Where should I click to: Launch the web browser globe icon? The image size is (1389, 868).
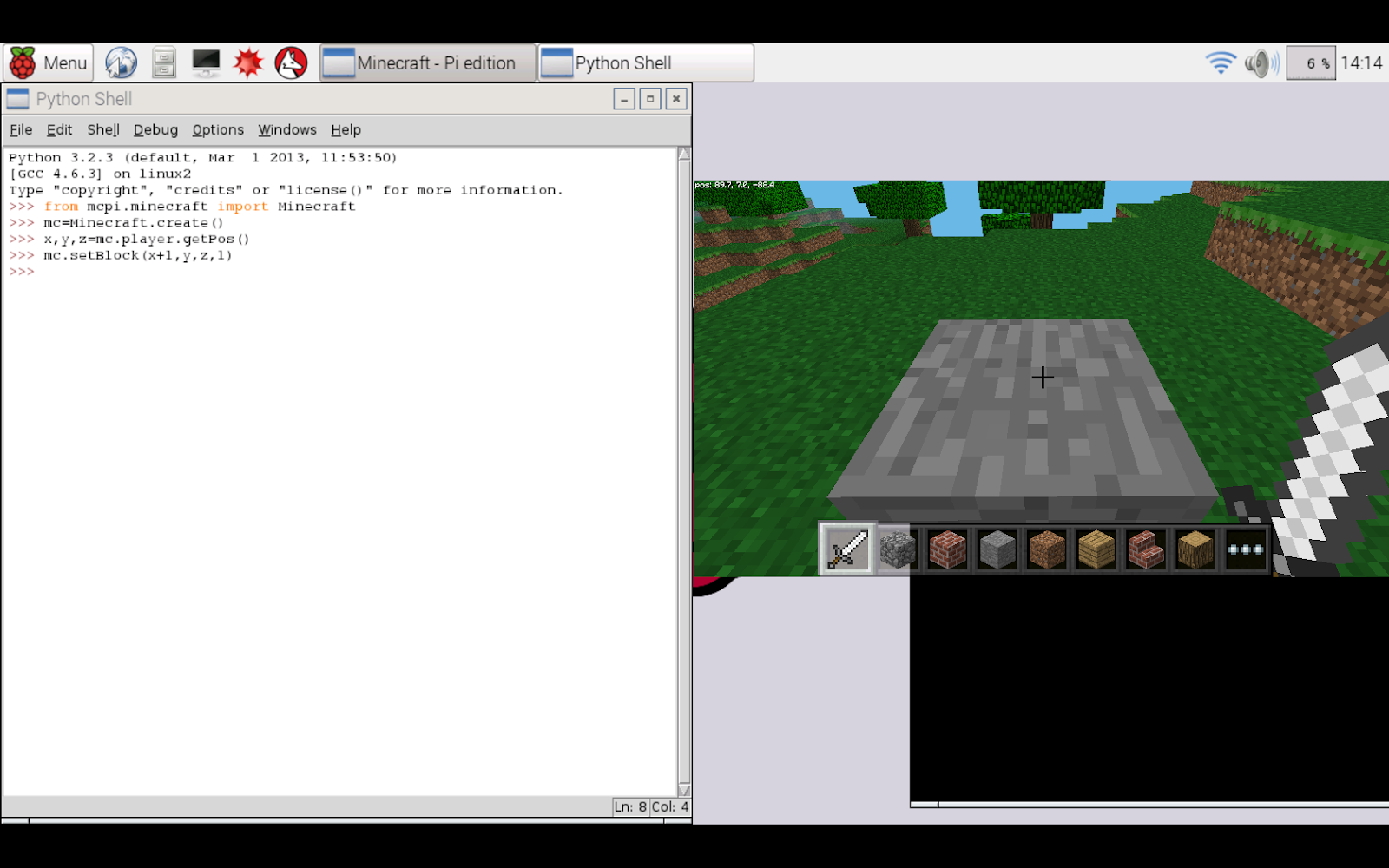pyautogui.click(x=121, y=63)
